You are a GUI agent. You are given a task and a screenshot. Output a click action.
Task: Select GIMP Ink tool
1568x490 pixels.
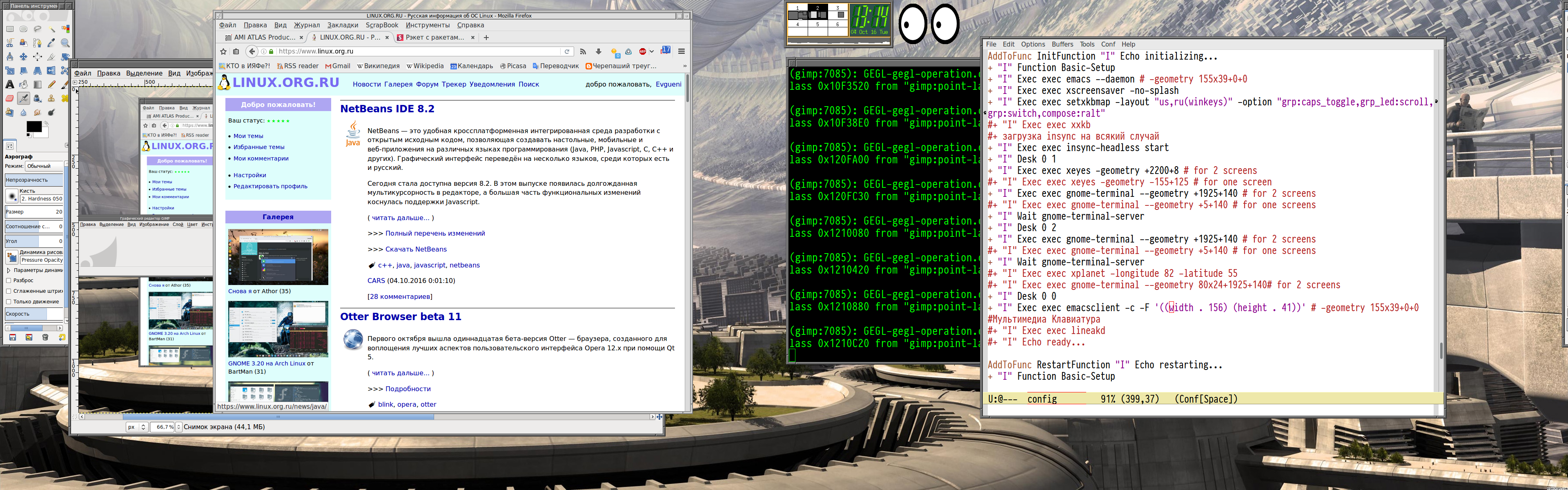pyautogui.click(x=38, y=98)
